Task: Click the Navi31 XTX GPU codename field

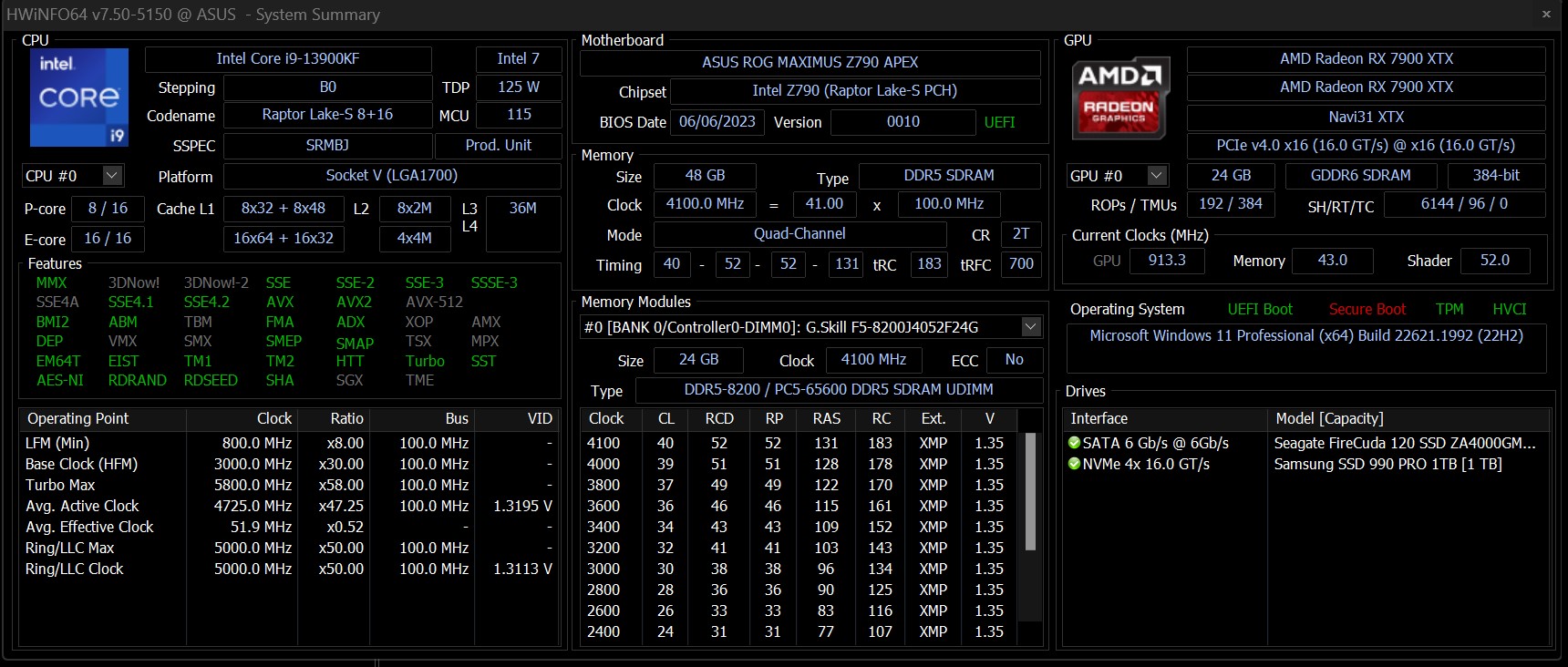Action: click(x=1366, y=118)
